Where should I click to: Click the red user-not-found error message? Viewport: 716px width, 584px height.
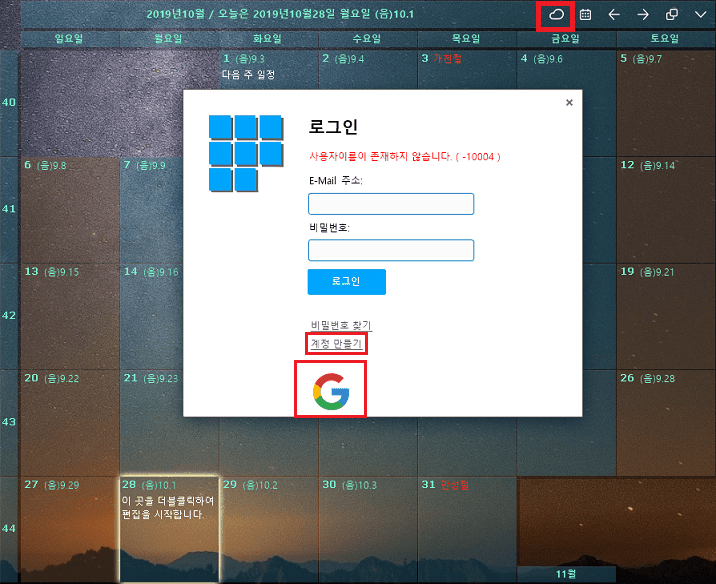point(405,157)
